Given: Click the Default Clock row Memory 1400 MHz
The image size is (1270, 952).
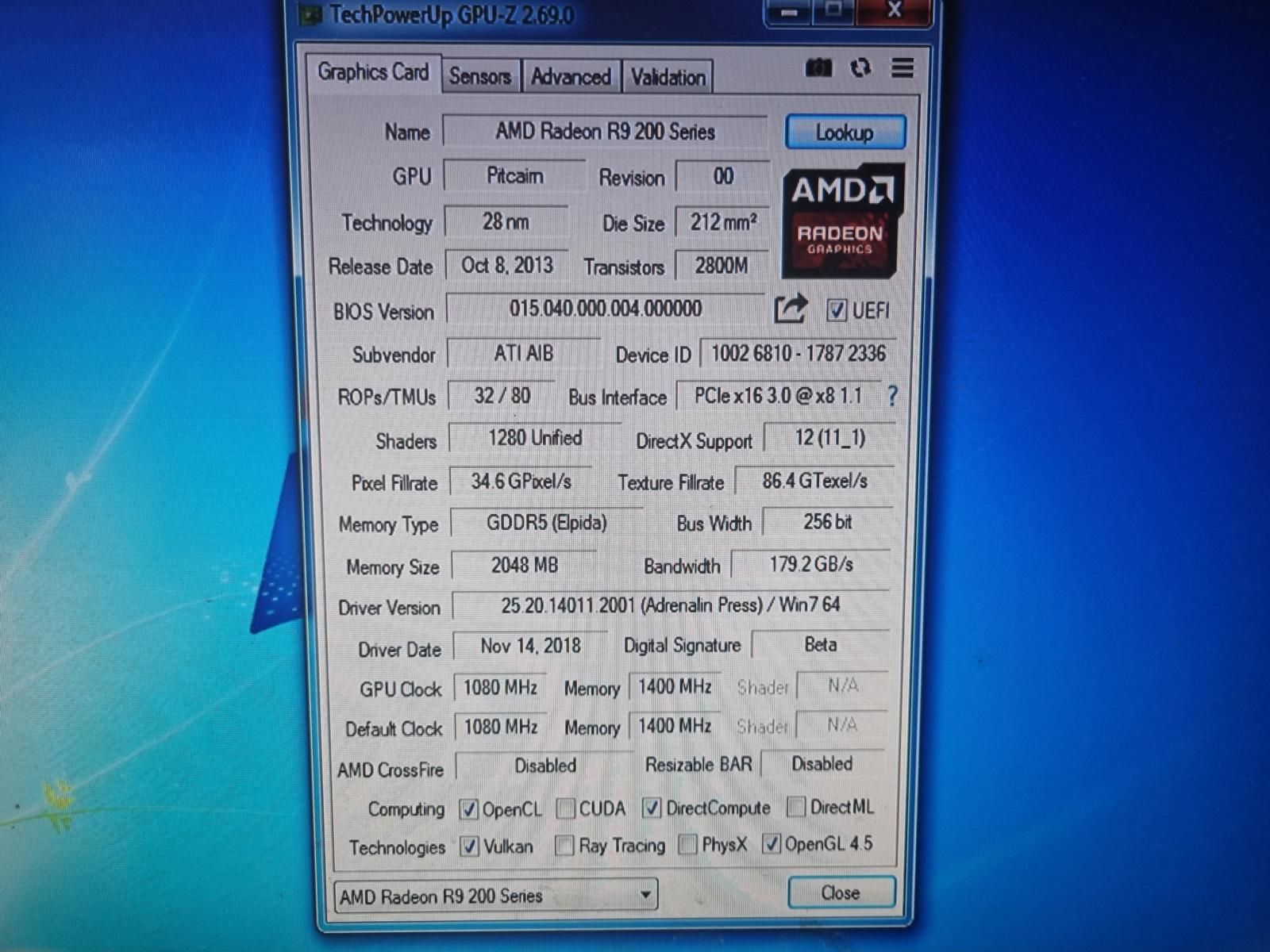Looking at the screenshot, I should 675,726.
